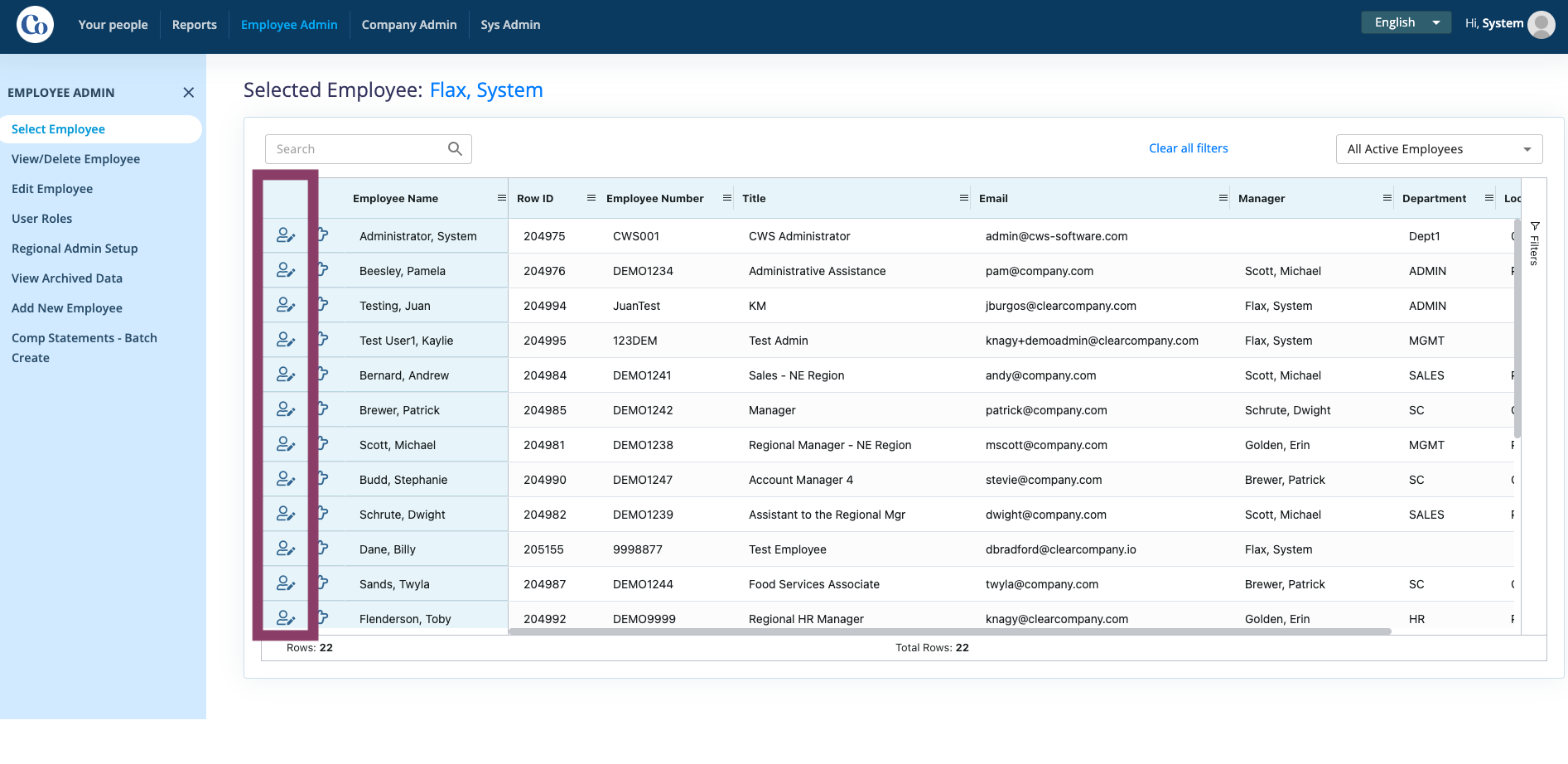The image size is (1568, 764).
Task: Go to Company Admin tab
Action: coord(409,25)
